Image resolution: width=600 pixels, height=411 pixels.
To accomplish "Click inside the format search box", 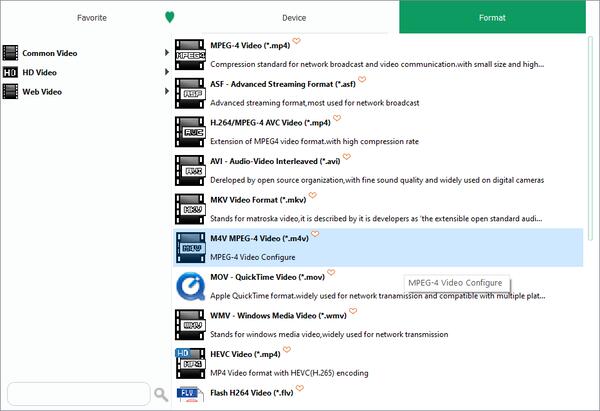I will [x=79, y=394].
